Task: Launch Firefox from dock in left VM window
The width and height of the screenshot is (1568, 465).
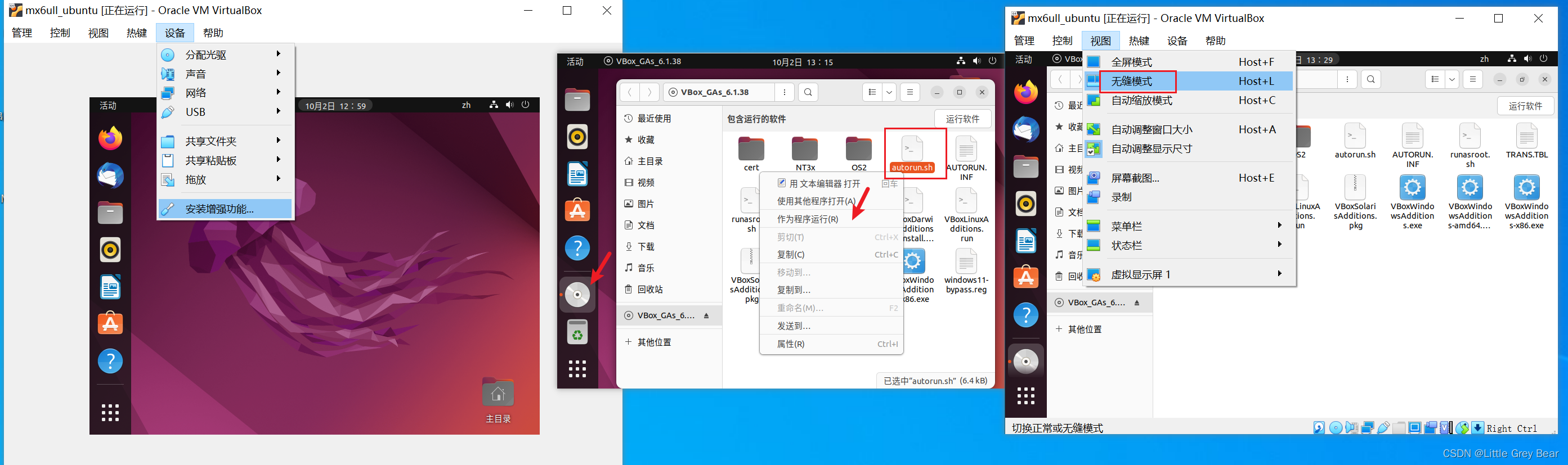Action: (110, 138)
